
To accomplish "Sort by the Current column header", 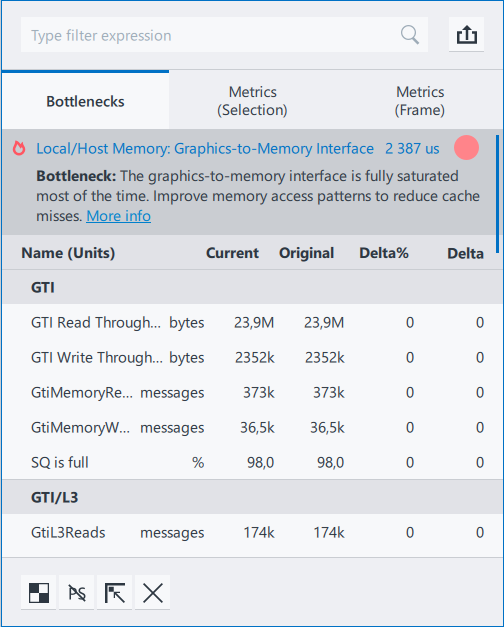I will [232, 253].
